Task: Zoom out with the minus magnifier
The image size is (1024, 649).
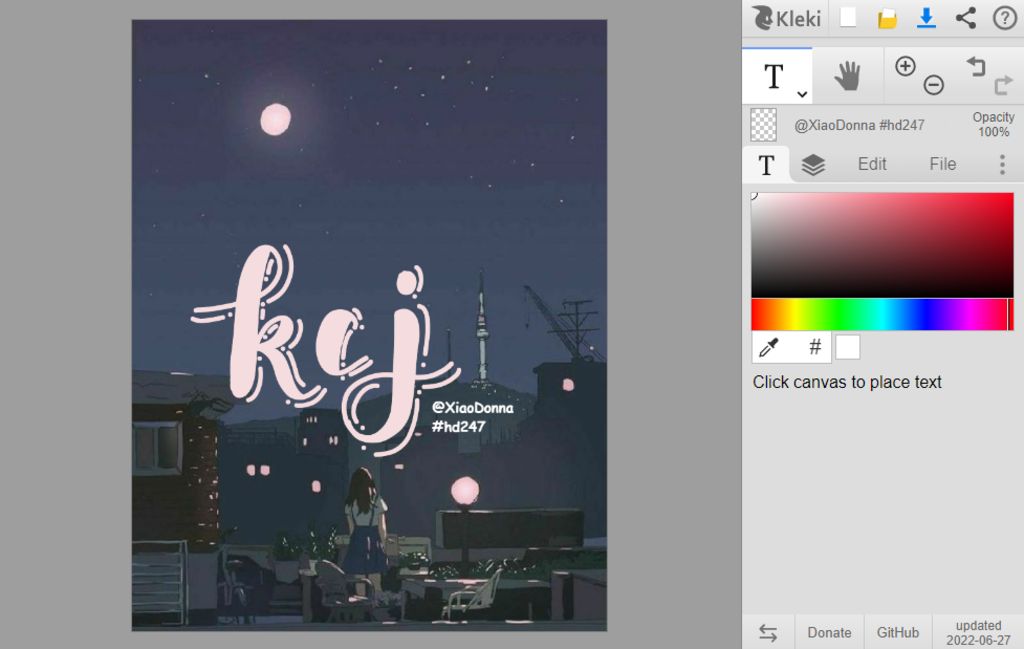Action: coord(934,85)
